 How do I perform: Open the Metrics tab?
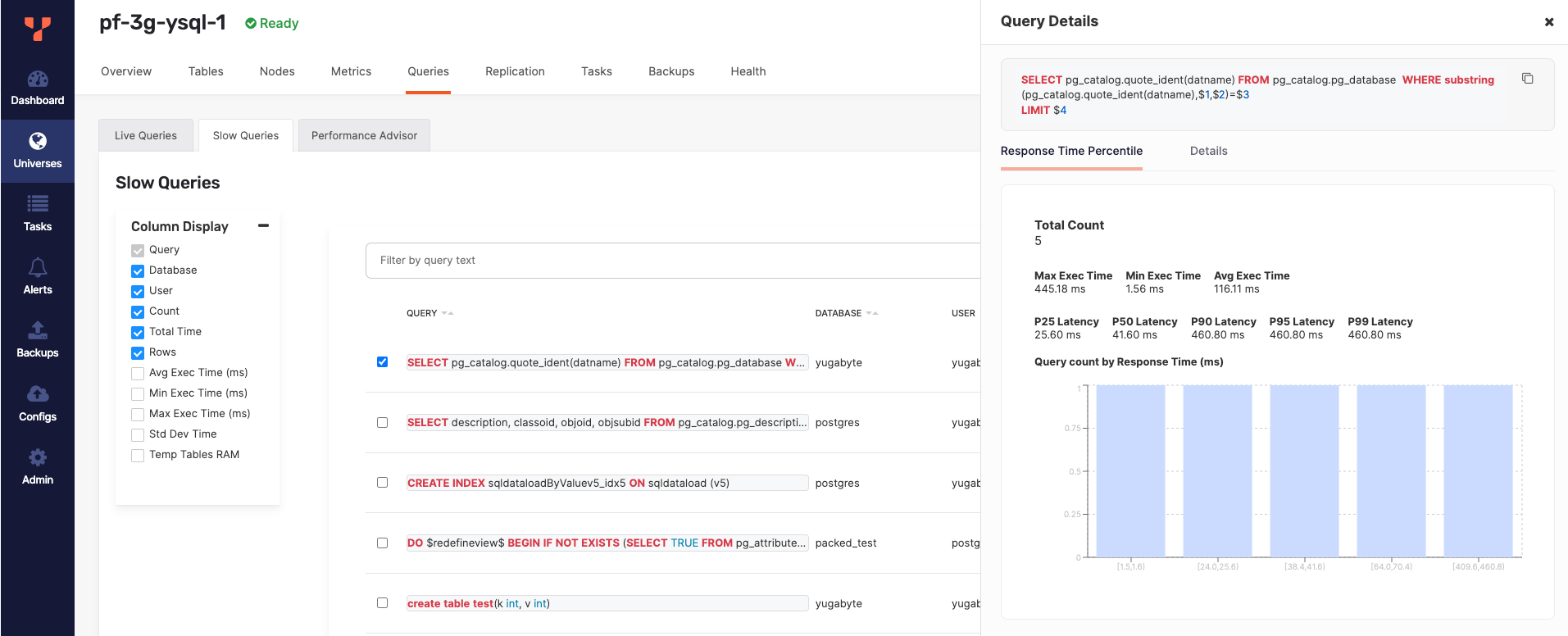pos(351,71)
